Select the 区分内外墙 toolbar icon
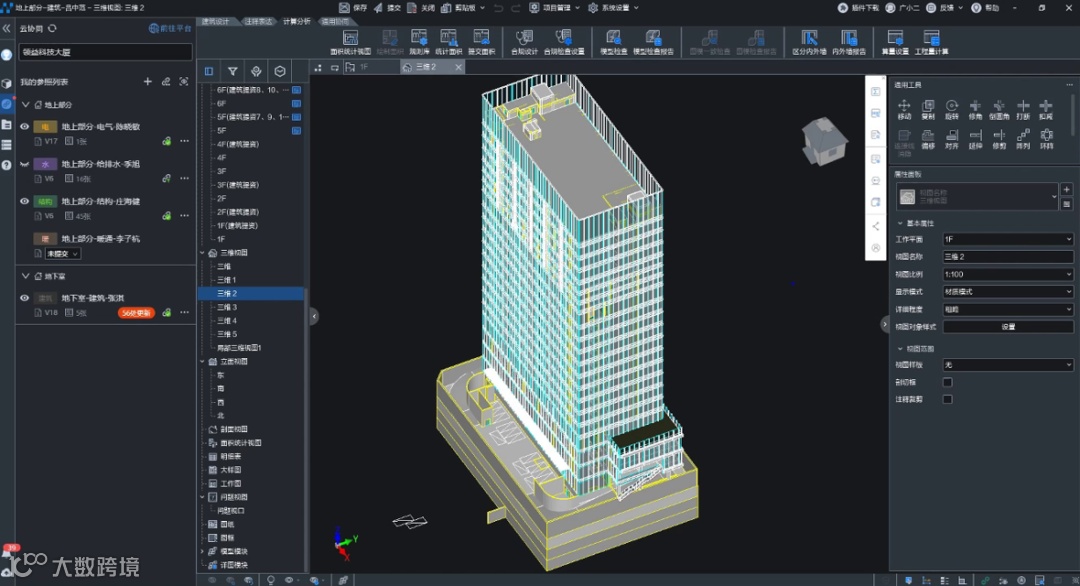1080x586 pixels. pos(809,41)
